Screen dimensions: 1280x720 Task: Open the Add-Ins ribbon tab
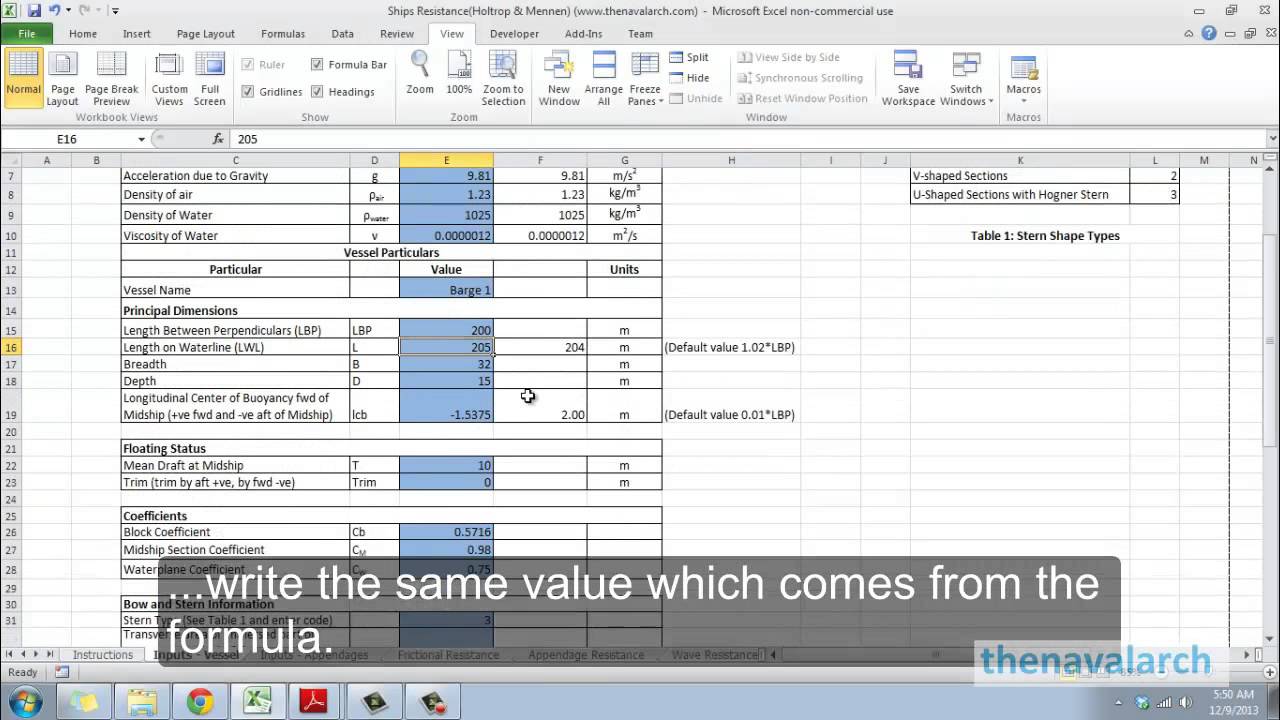[584, 33]
